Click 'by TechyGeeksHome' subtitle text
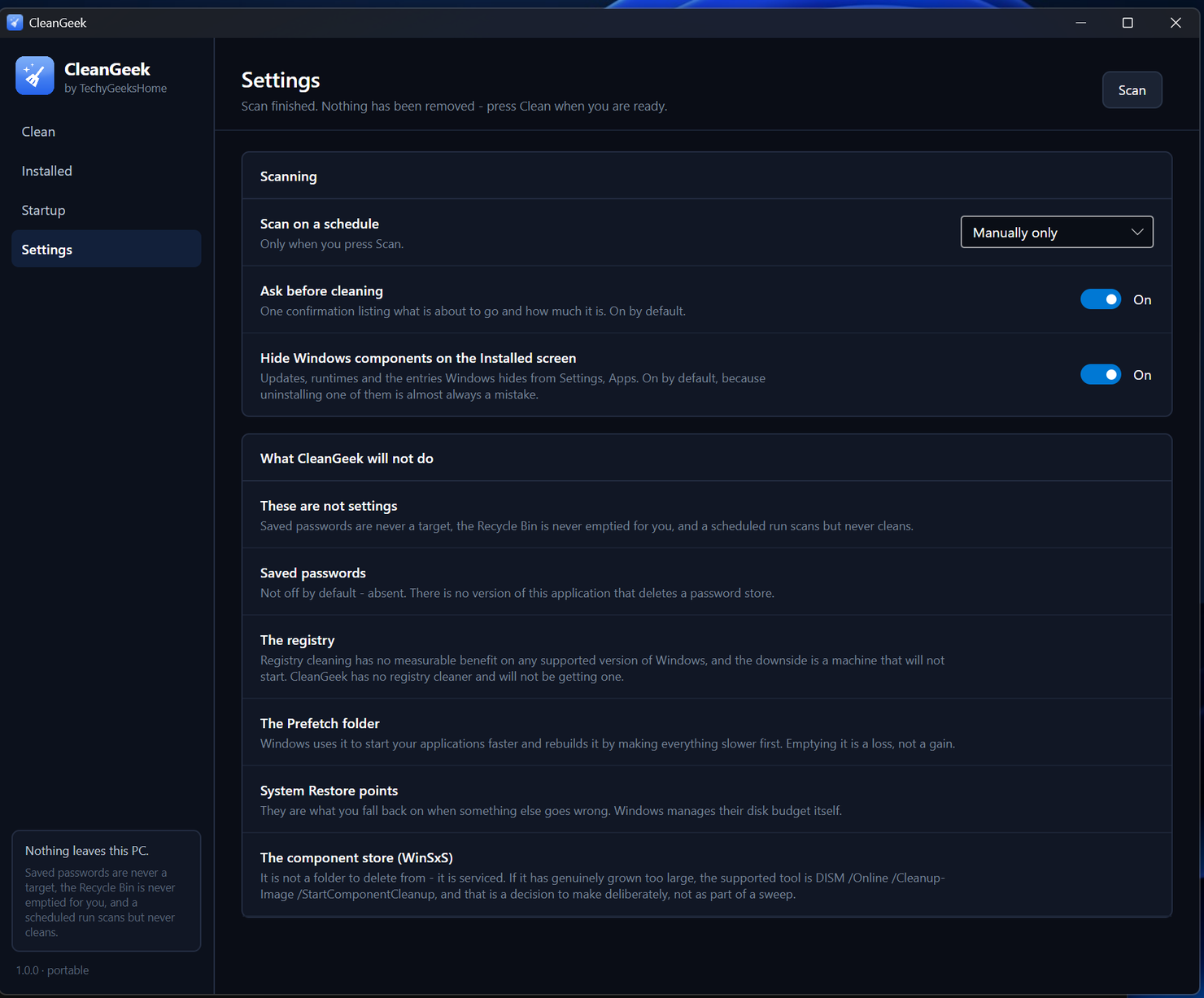 click(x=116, y=89)
